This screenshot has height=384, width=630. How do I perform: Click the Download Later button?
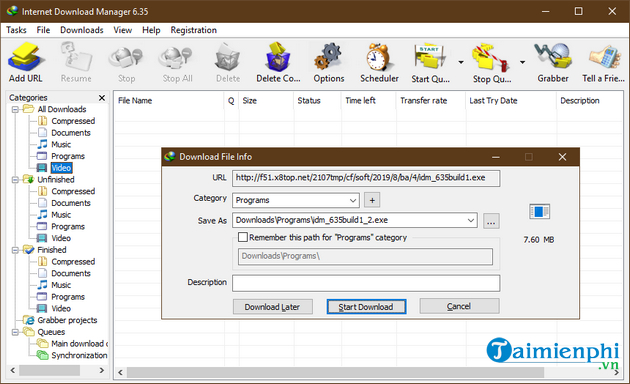[x=272, y=307]
